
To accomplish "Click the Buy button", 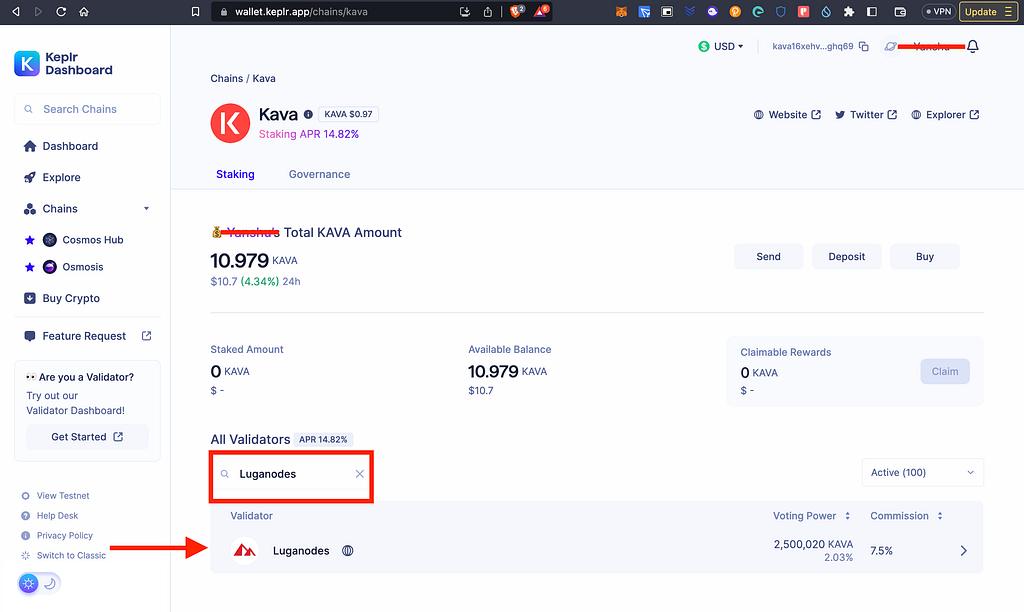I will [925, 257].
